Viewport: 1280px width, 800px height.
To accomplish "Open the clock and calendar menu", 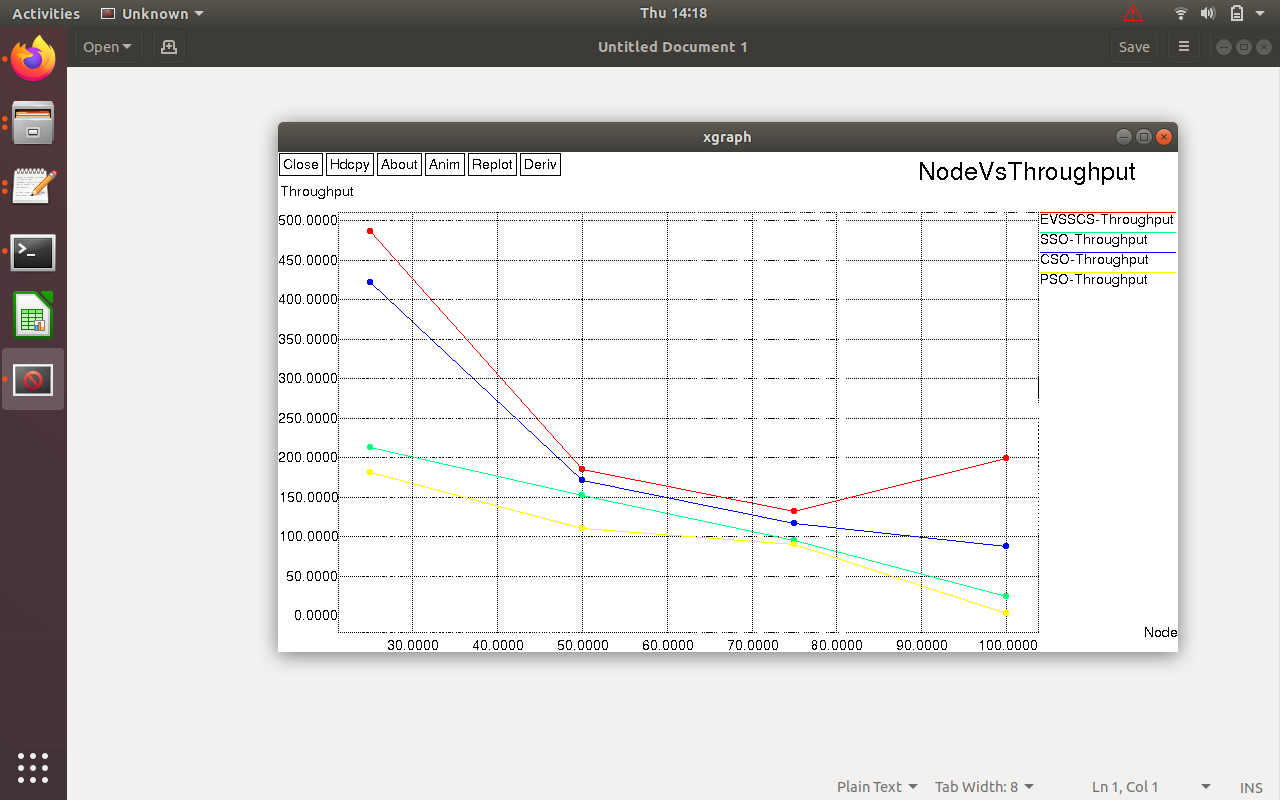I will tap(673, 13).
